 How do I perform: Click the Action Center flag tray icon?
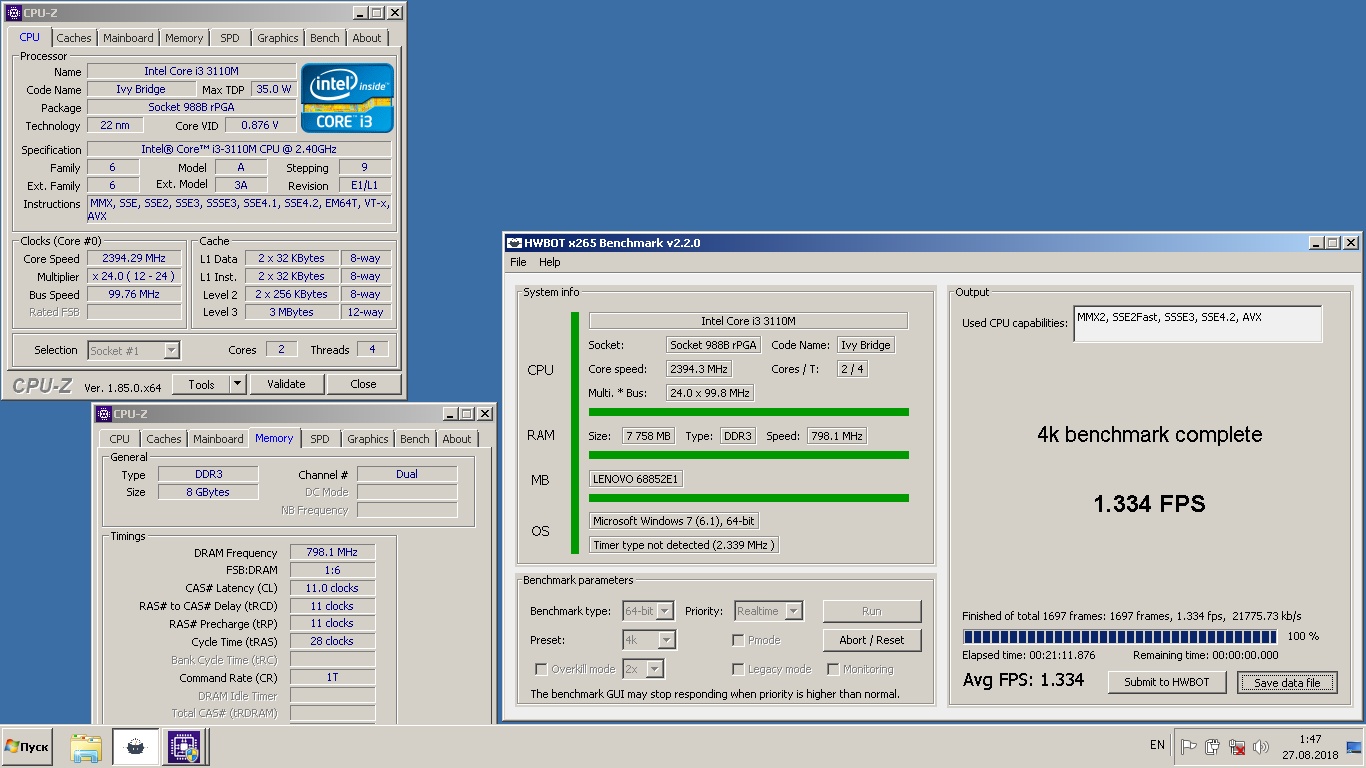point(1188,746)
